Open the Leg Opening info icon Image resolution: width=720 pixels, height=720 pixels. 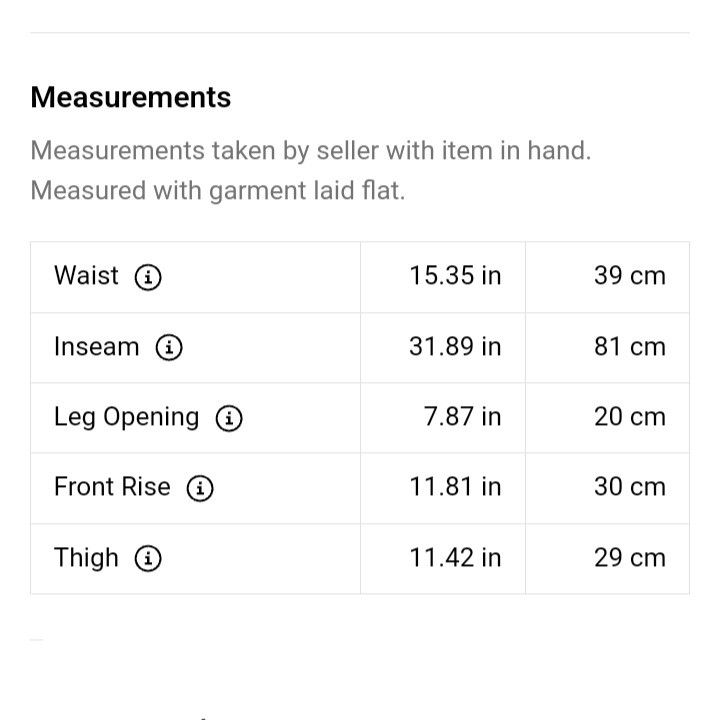click(229, 418)
